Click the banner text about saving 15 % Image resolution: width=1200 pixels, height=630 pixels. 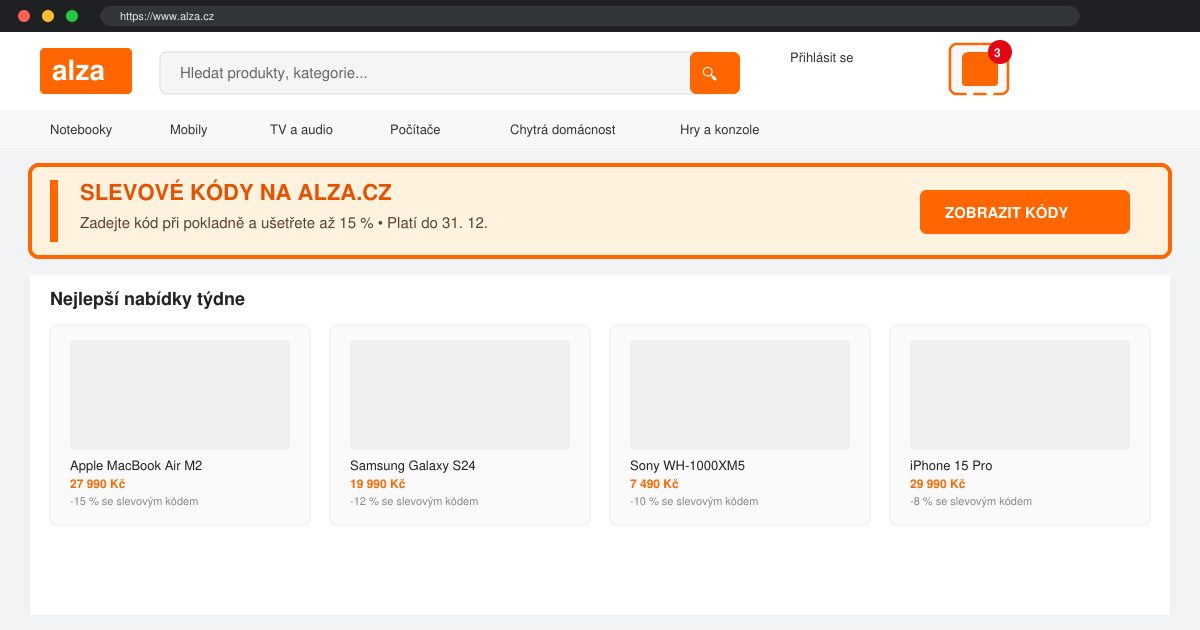(x=284, y=223)
